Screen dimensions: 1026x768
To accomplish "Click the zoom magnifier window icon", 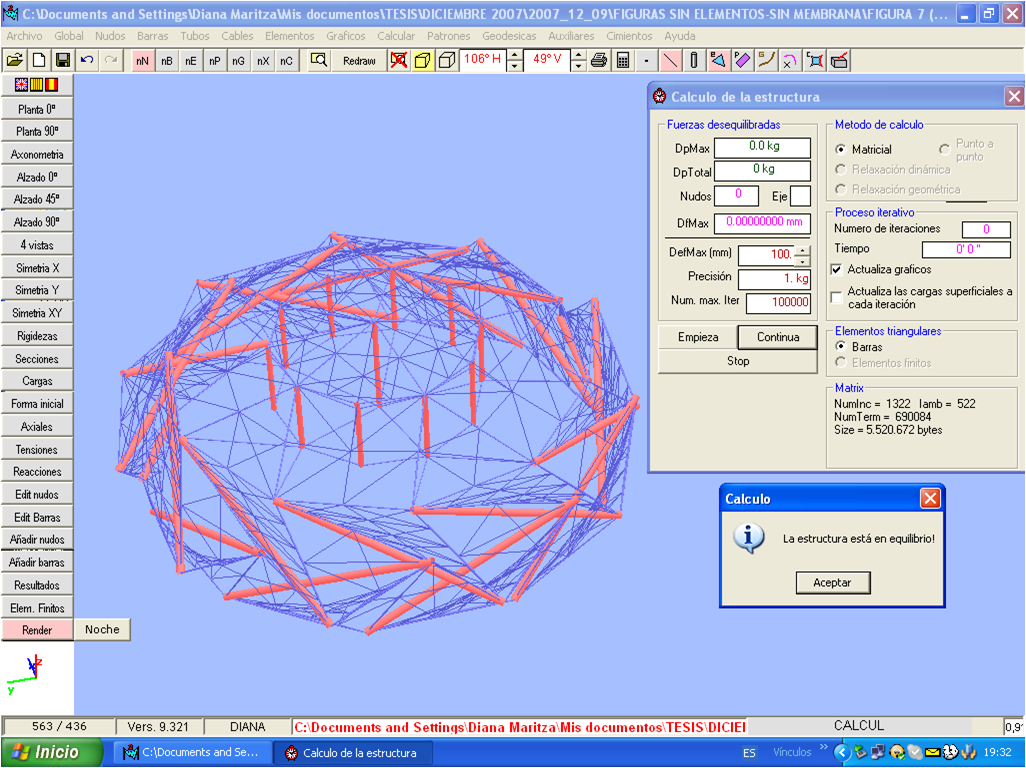I will (318, 60).
